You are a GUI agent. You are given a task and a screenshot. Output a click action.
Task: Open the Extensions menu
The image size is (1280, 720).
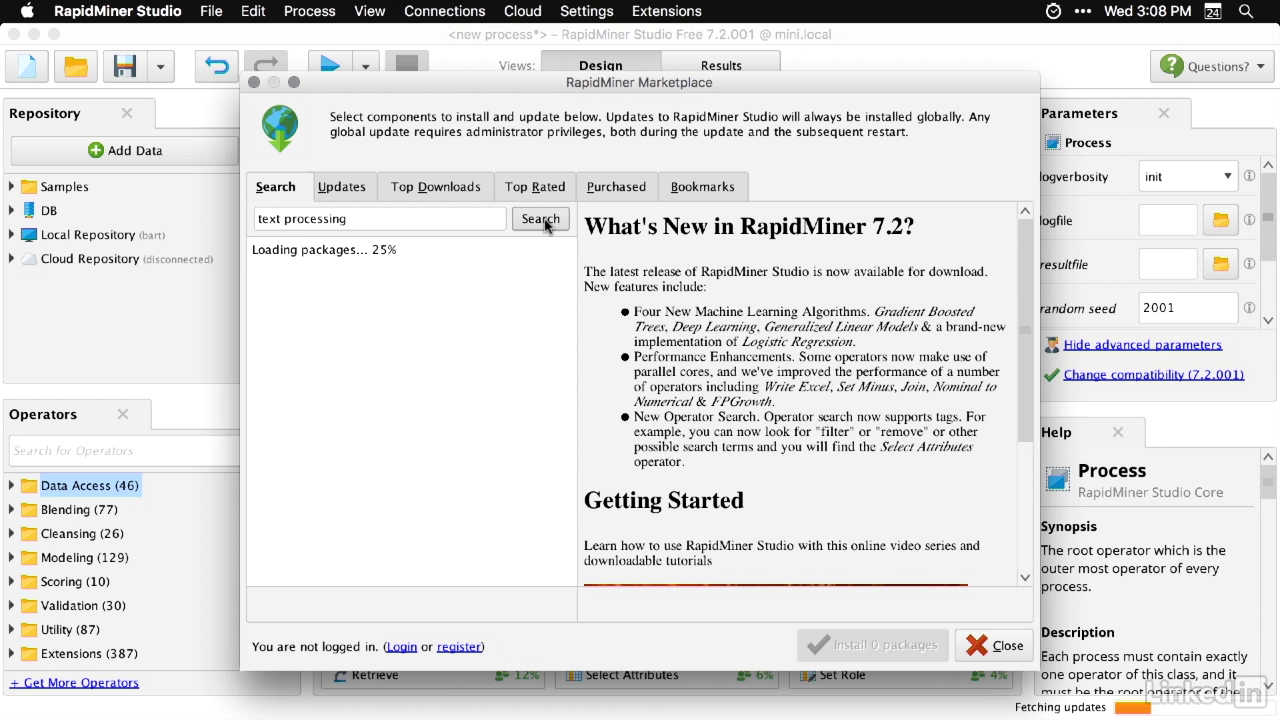(666, 11)
